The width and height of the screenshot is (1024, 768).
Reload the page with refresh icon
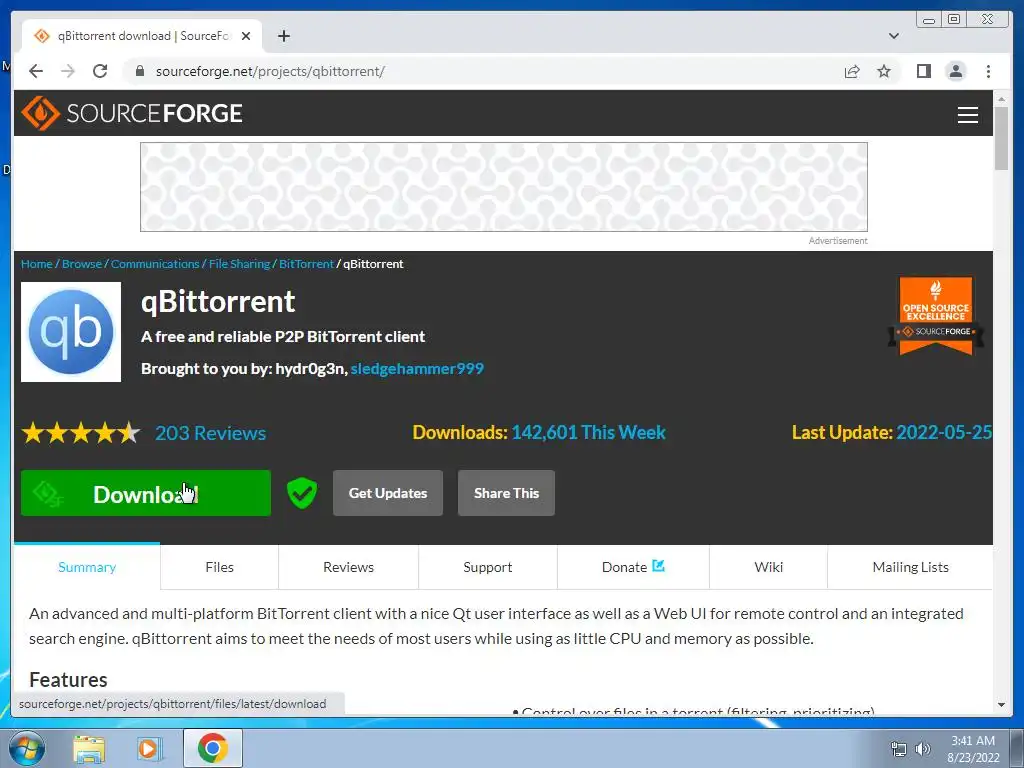click(100, 71)
